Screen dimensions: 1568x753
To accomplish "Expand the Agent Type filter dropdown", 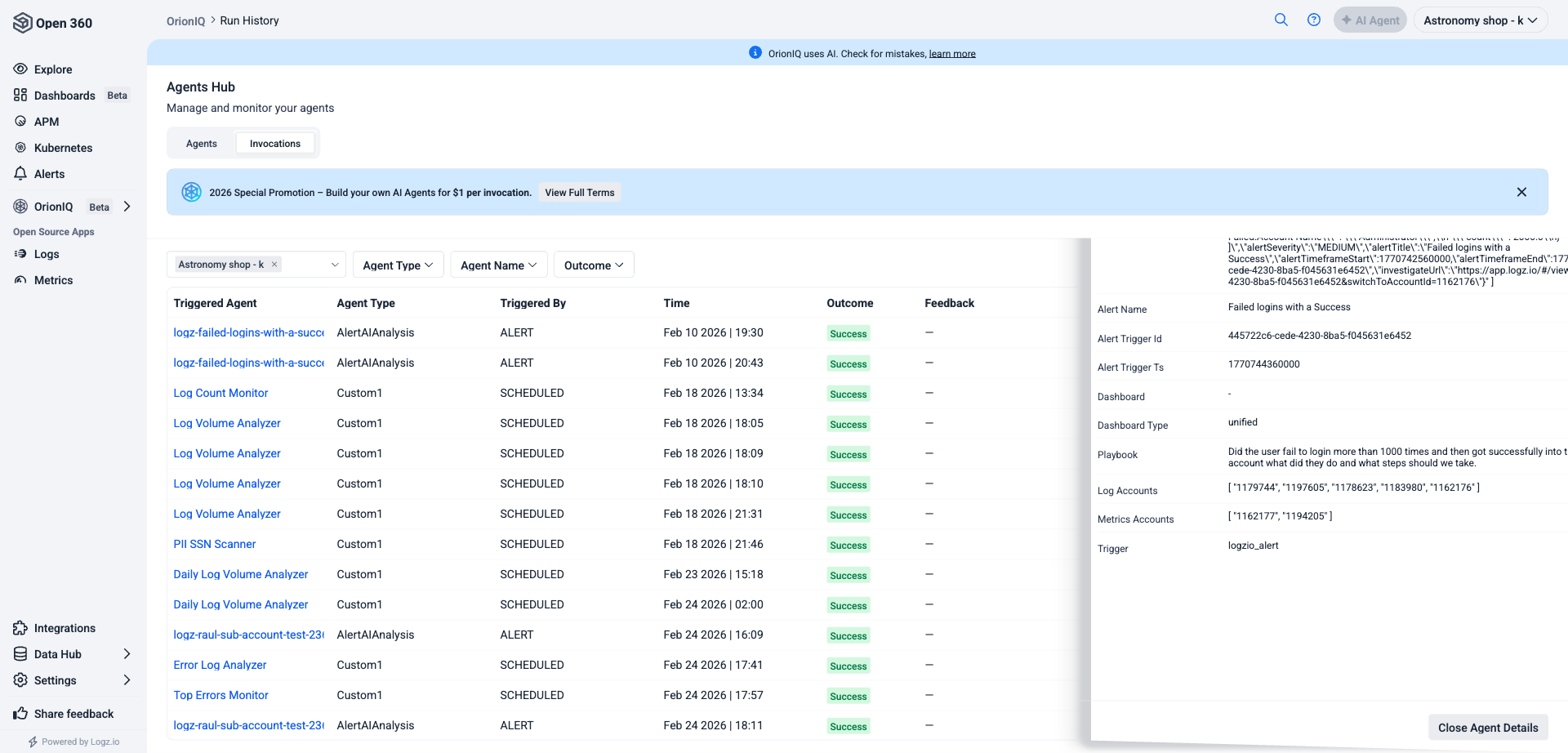I will coord(398,265).
